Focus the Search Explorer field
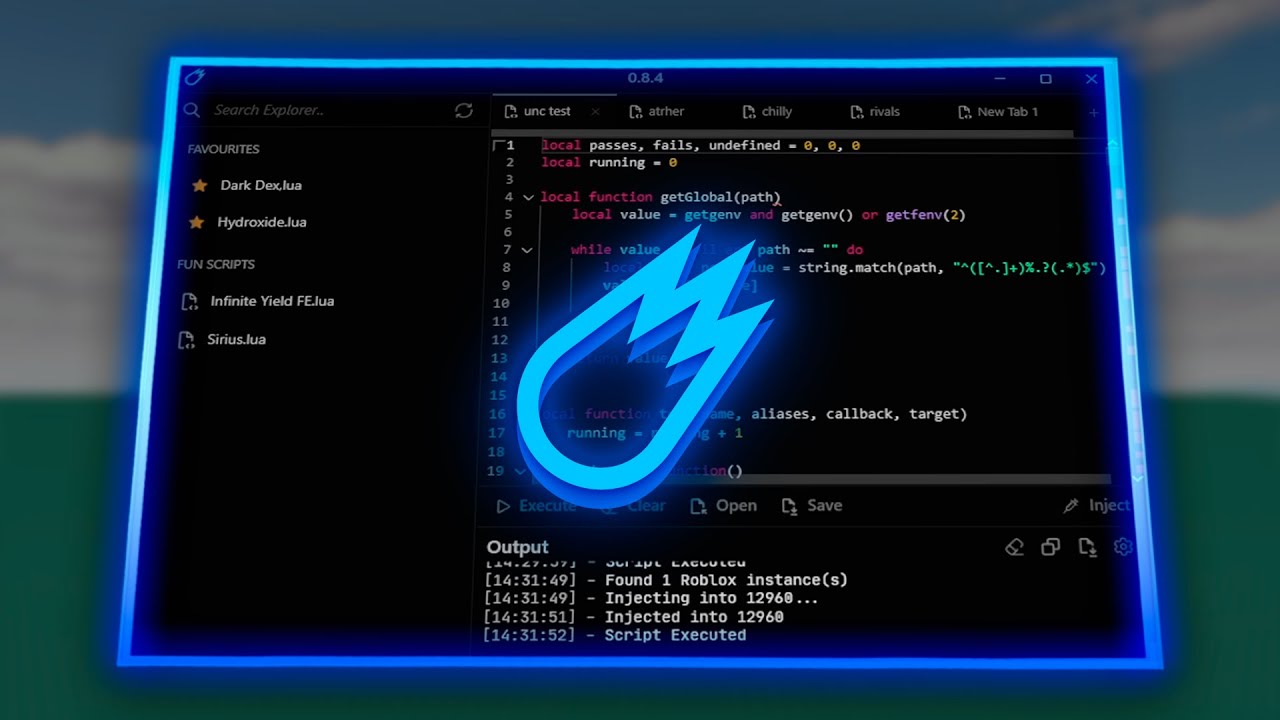The width and height of the screenshot is (1280, 720). point(316,111)
